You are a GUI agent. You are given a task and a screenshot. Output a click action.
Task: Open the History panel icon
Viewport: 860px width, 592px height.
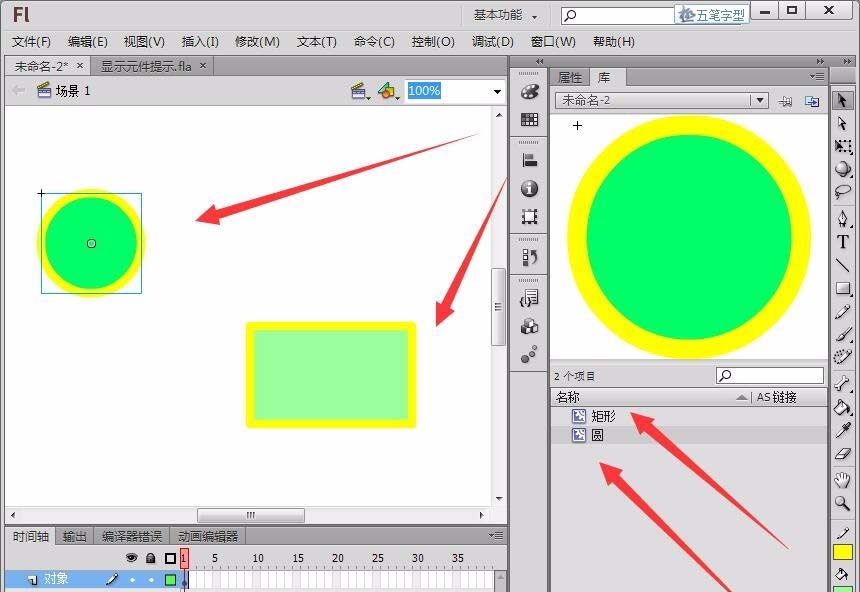coord(529,257)
